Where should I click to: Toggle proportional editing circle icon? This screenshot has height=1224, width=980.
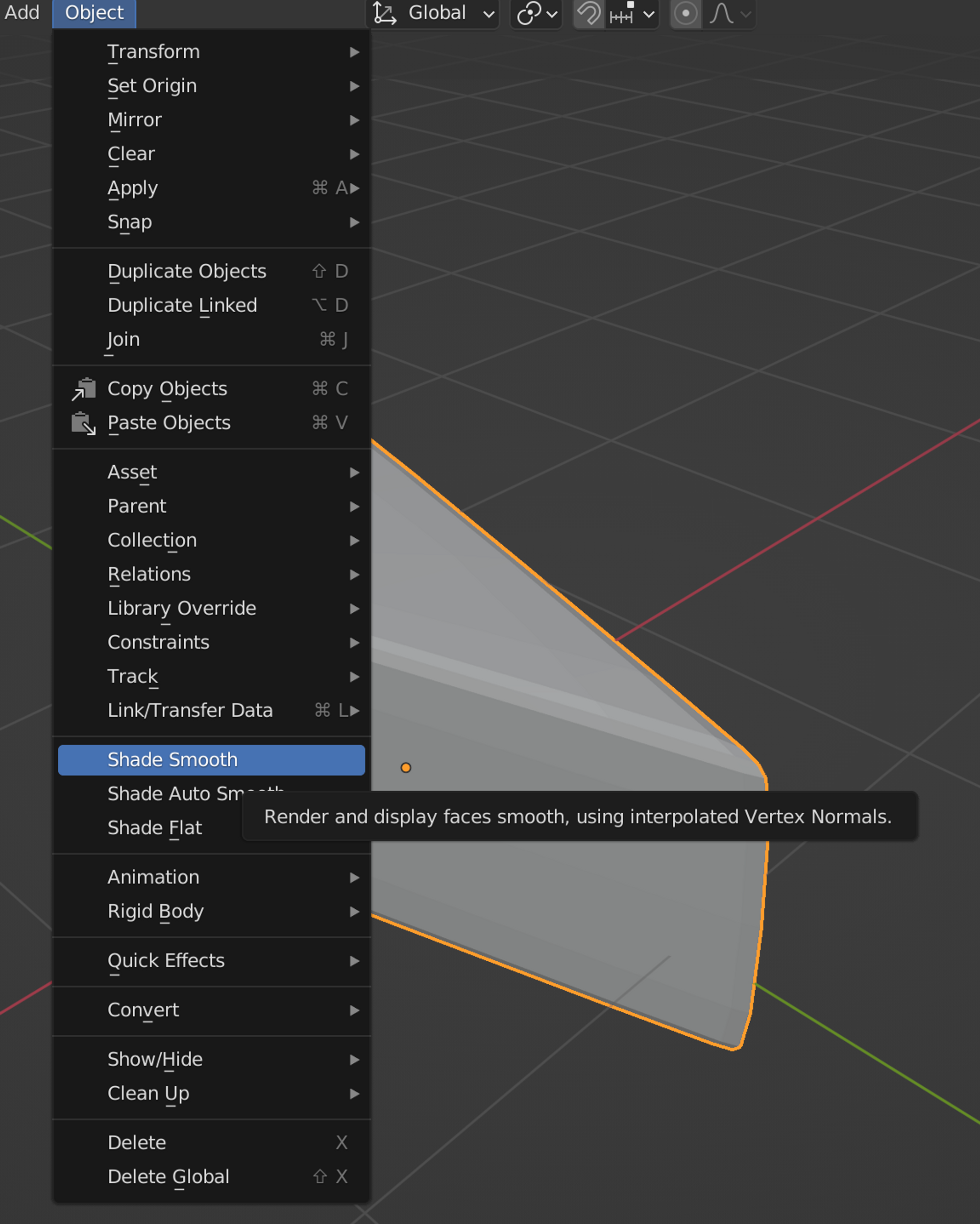[686, 13]
